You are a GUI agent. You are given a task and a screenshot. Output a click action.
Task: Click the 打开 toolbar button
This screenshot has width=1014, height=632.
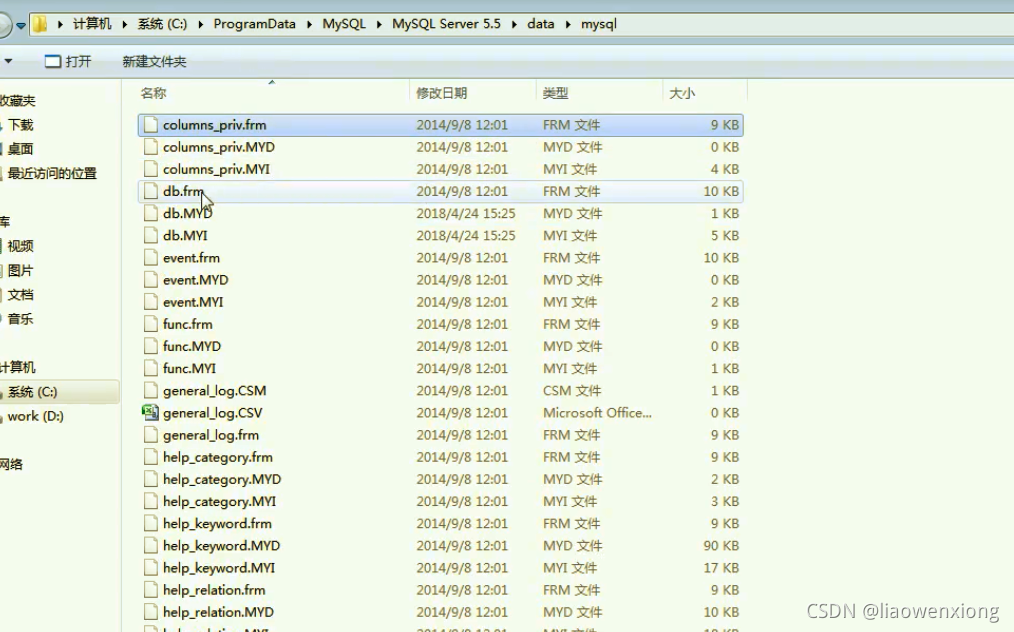tap(68, 61)
